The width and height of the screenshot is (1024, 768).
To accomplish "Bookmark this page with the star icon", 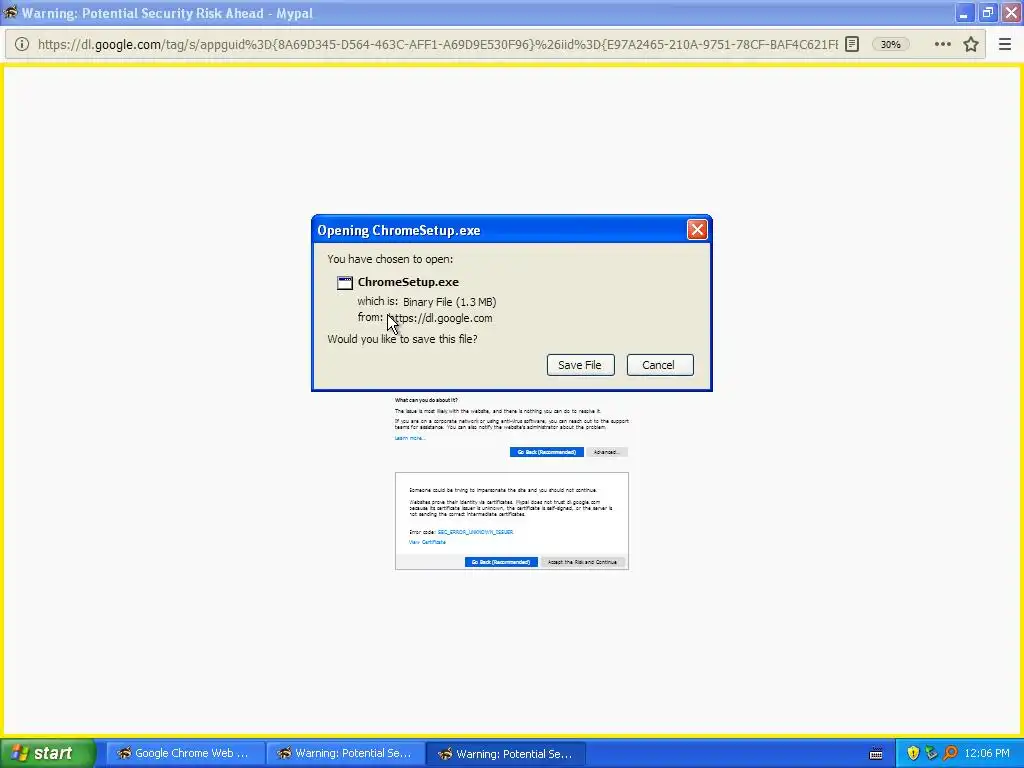I will [x=971, y=44].
